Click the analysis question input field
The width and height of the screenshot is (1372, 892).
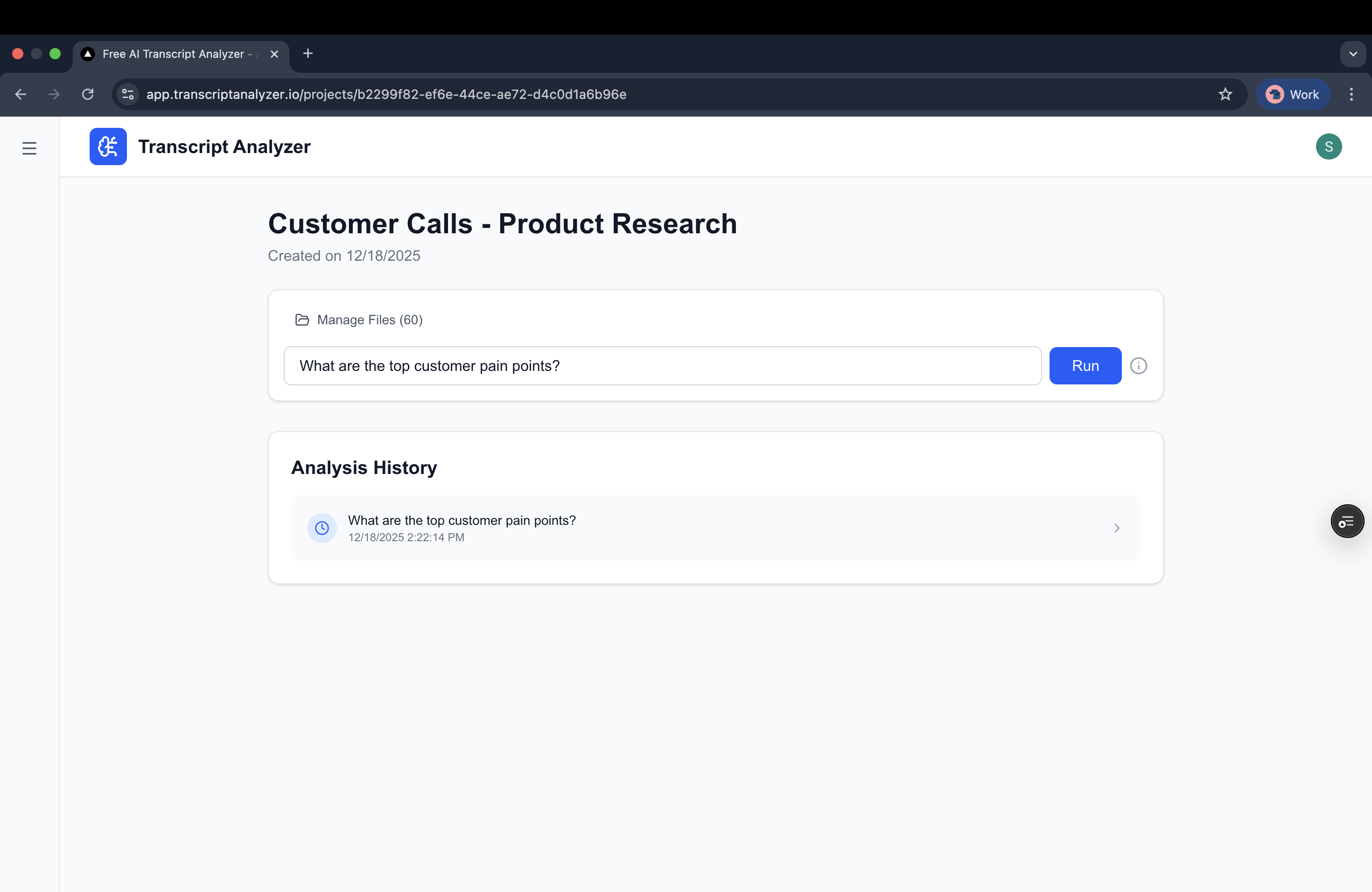[662, 365]
